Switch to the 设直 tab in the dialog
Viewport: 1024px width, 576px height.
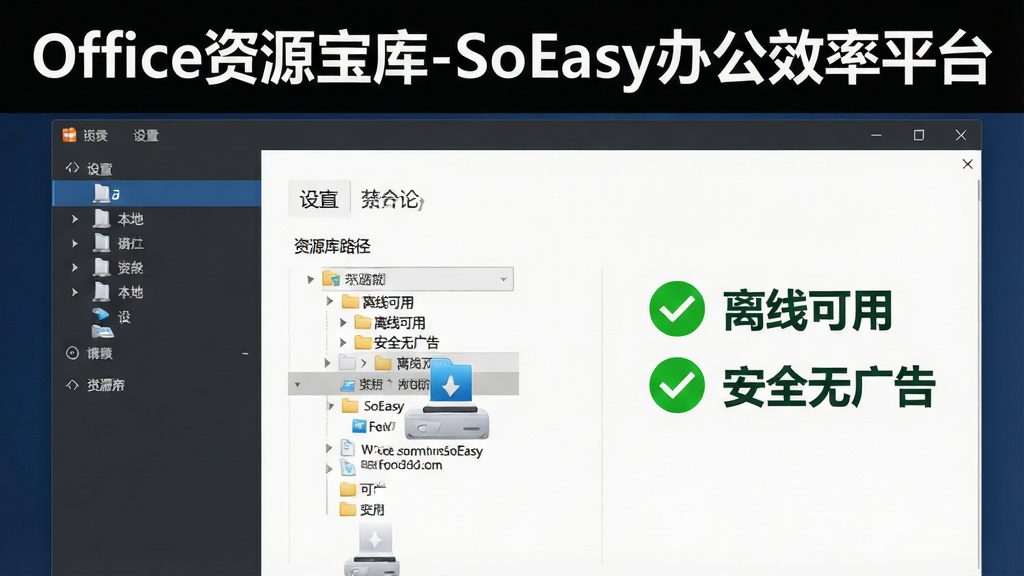(319, 199)
